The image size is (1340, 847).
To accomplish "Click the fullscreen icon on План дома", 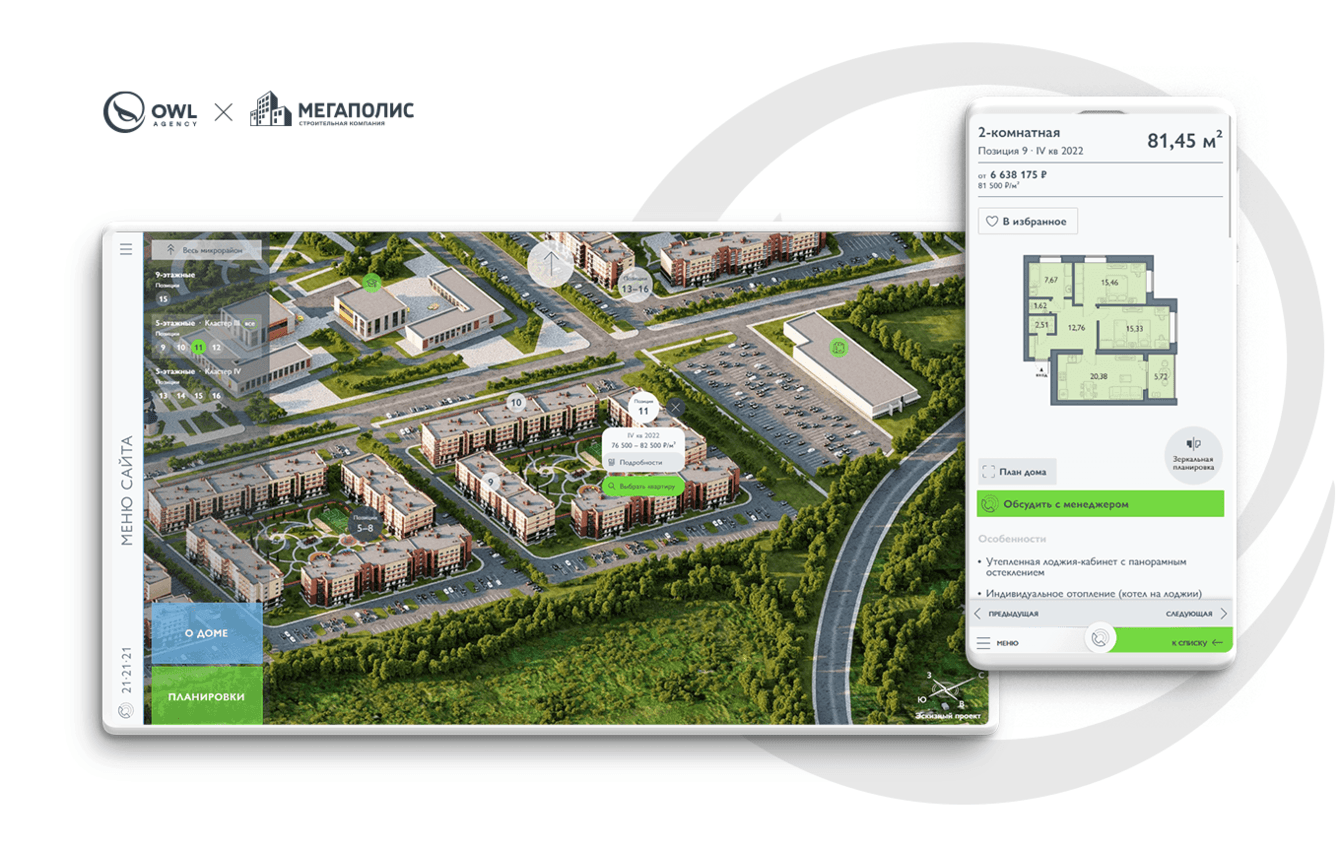I will (x=989, y=472).
